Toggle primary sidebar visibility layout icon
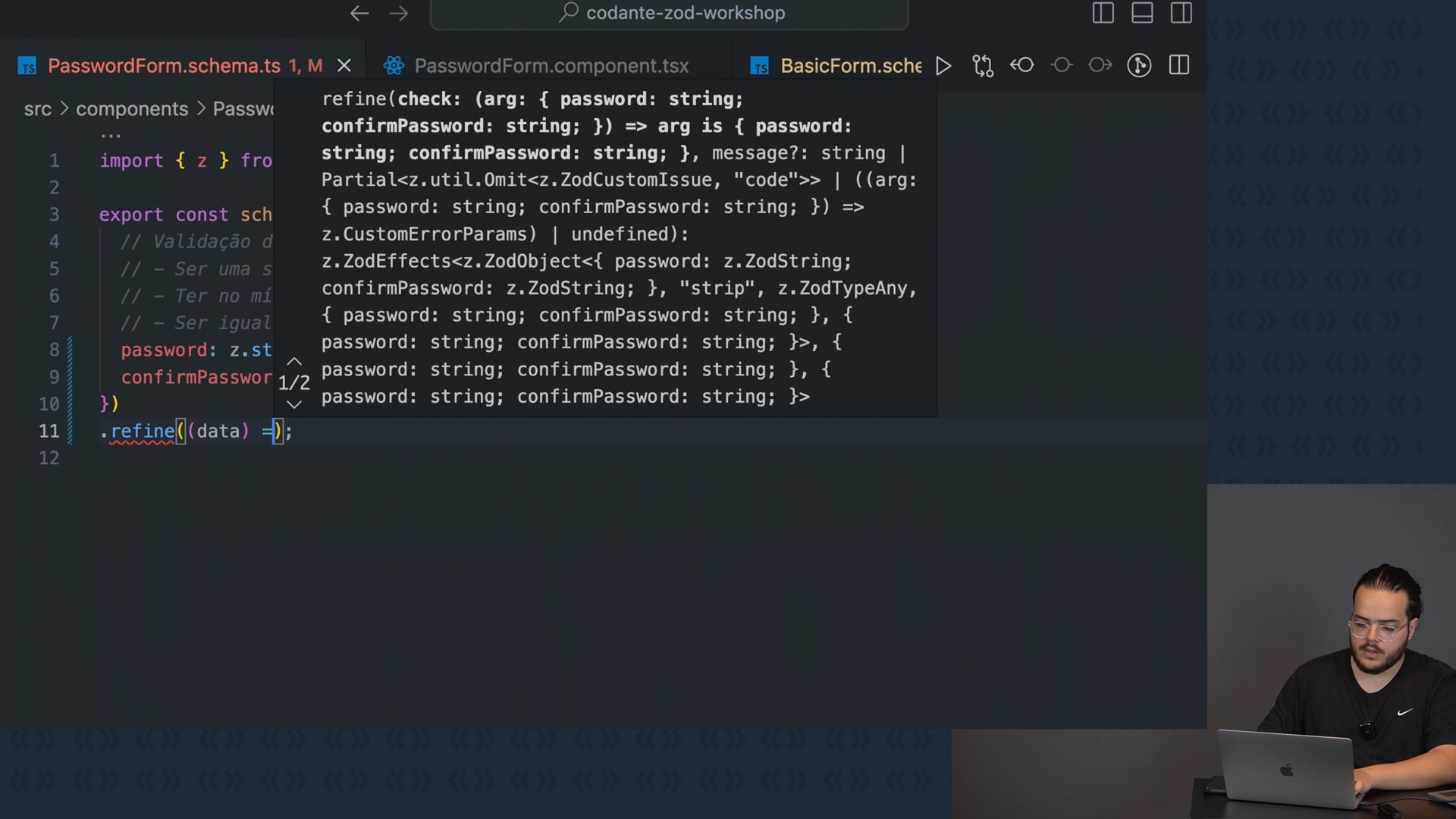 [x=1103, y=13]
